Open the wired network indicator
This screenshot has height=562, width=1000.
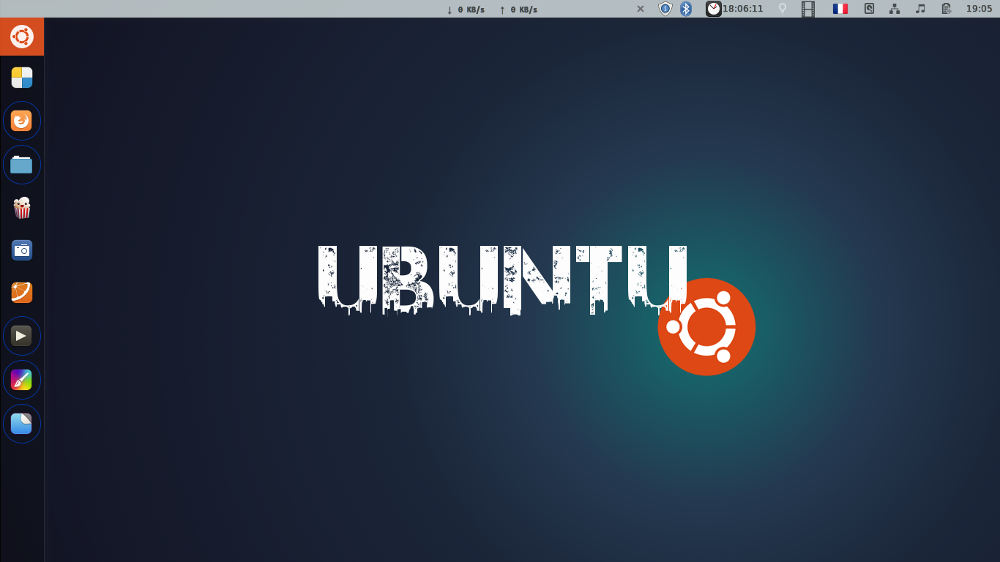(x=895, y=9)
